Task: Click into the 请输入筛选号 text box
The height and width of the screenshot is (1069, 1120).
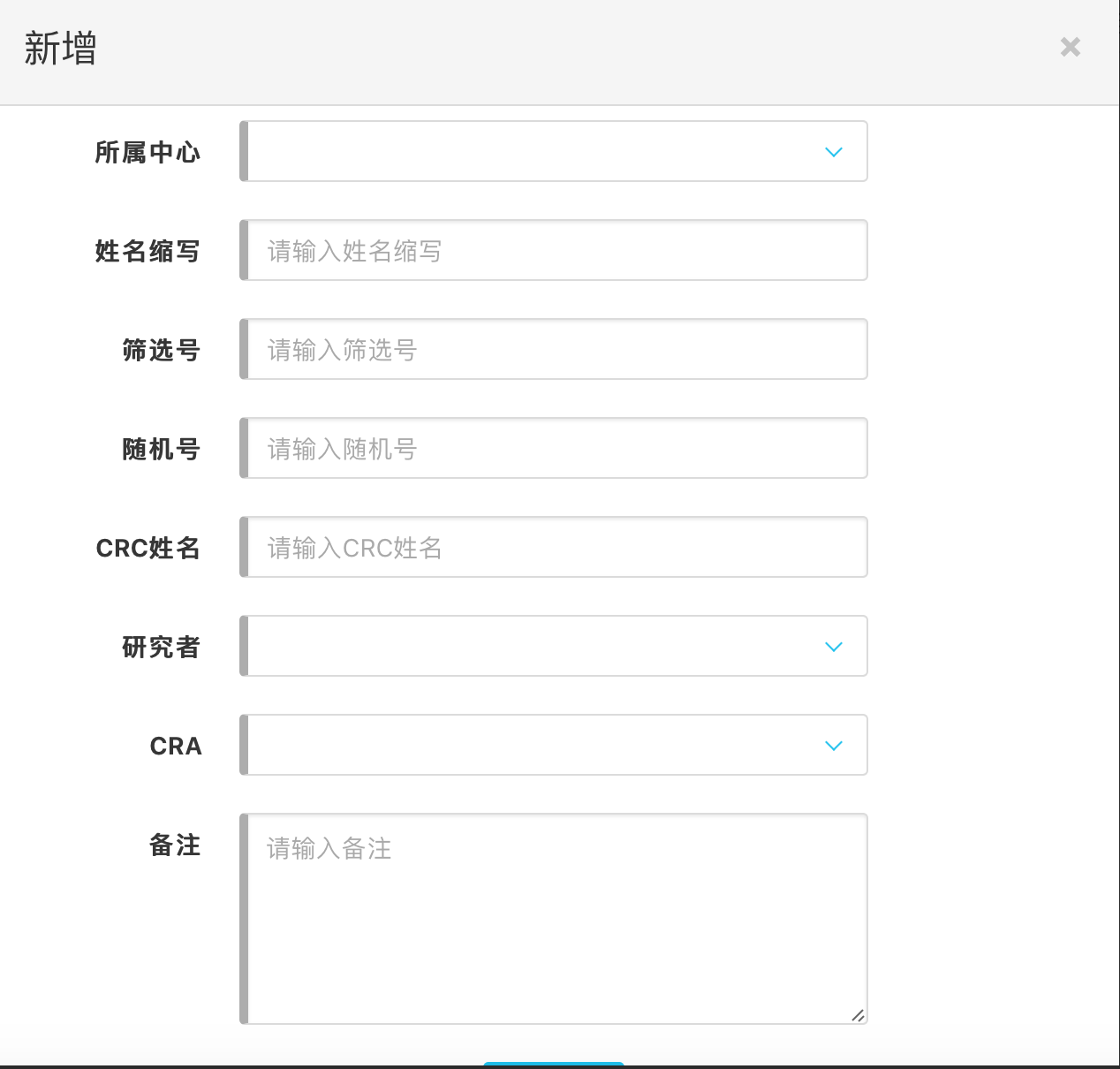Action: click(556, 350)
